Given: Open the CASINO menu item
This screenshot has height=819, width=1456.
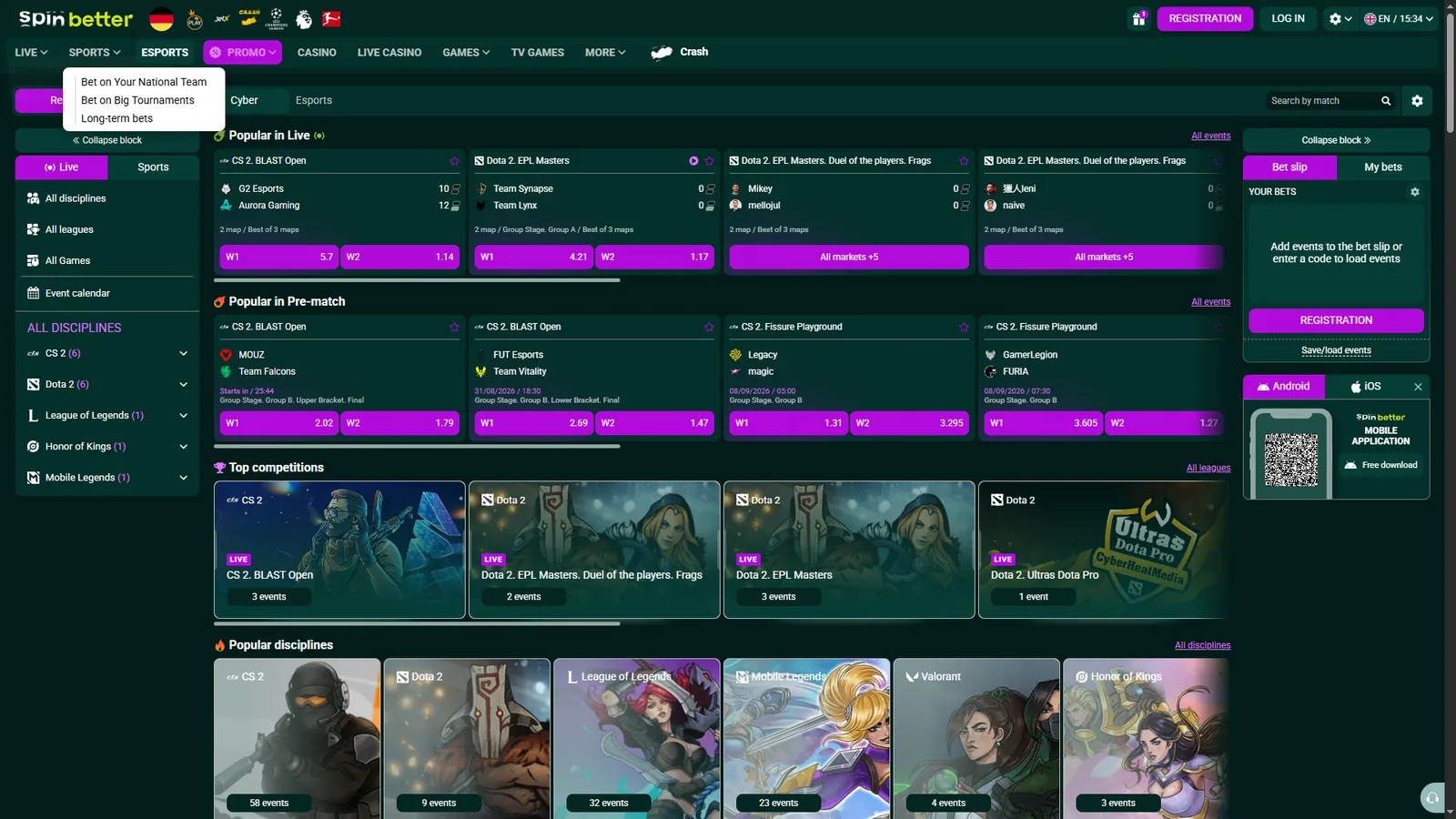Looking at the screenshot, I should (317, 53).
